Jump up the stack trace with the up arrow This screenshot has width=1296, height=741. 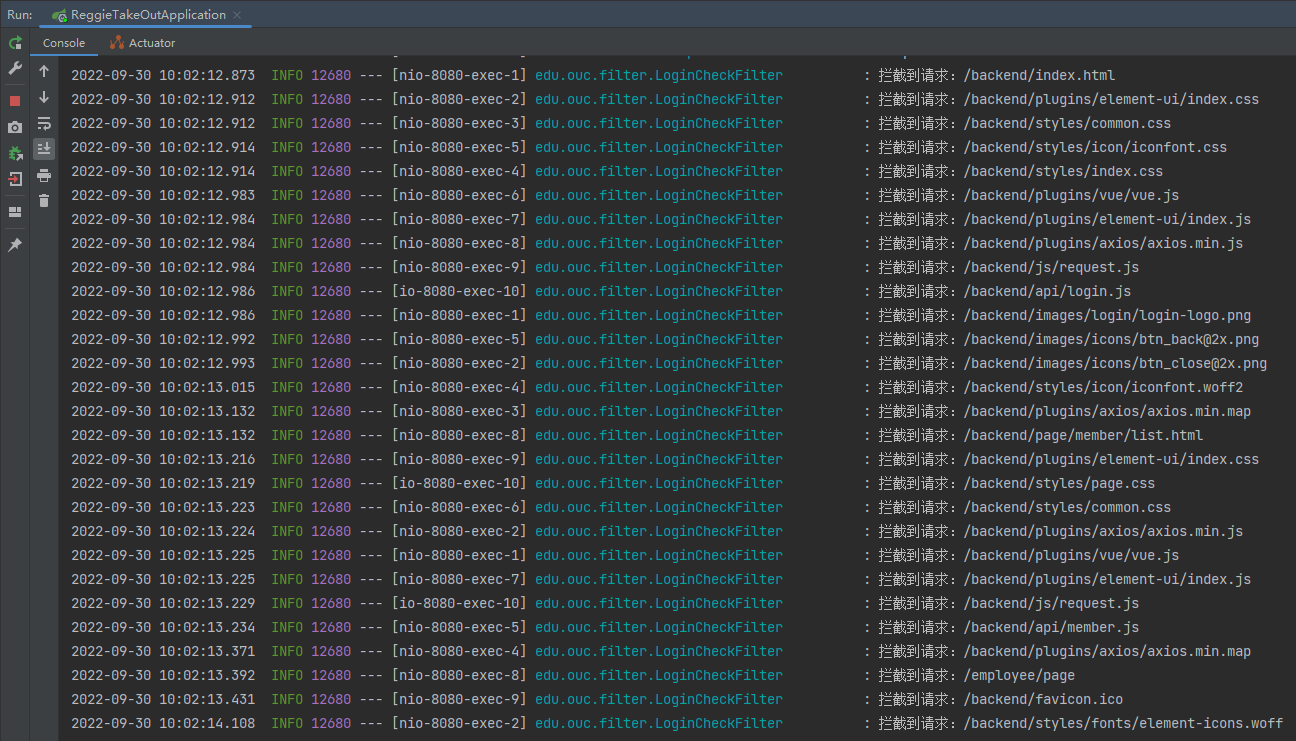43,71
